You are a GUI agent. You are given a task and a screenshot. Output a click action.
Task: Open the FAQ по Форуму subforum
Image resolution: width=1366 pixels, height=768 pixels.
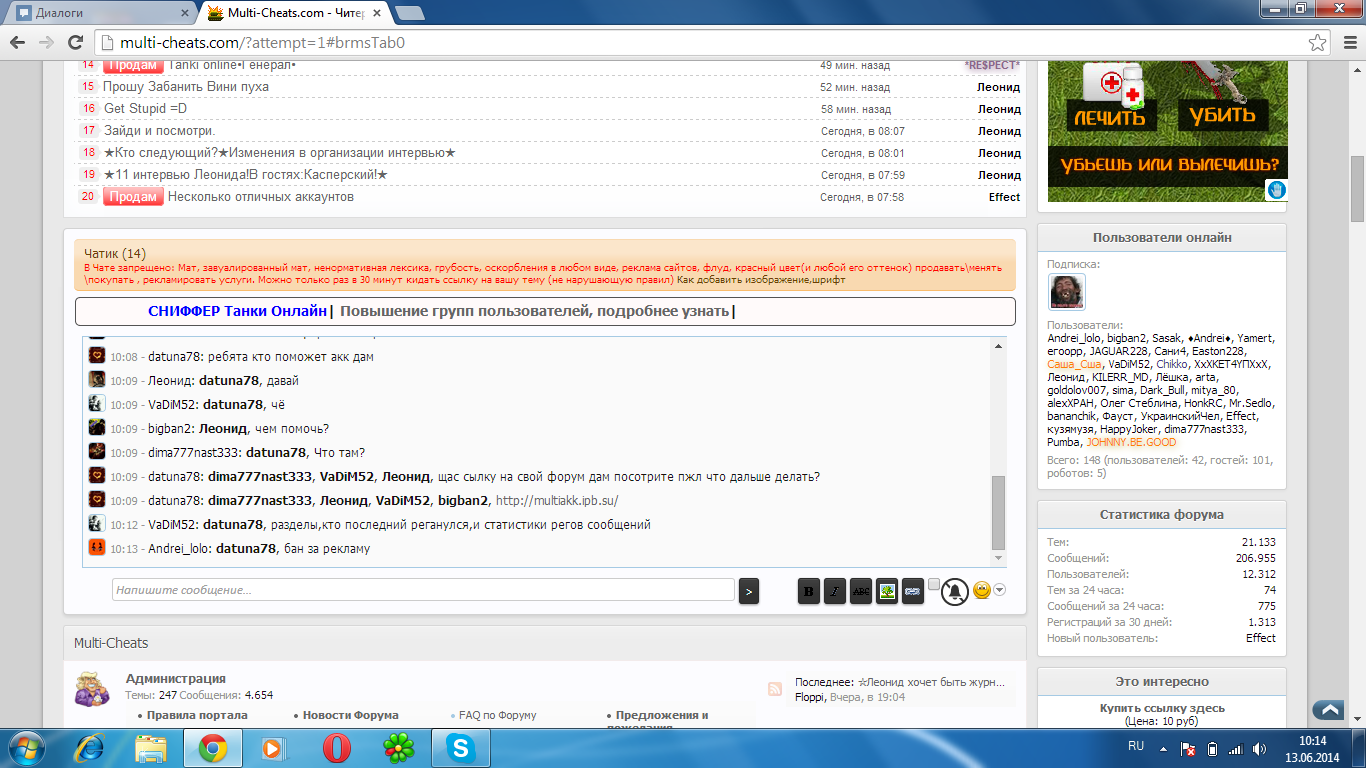coord(497,715)
